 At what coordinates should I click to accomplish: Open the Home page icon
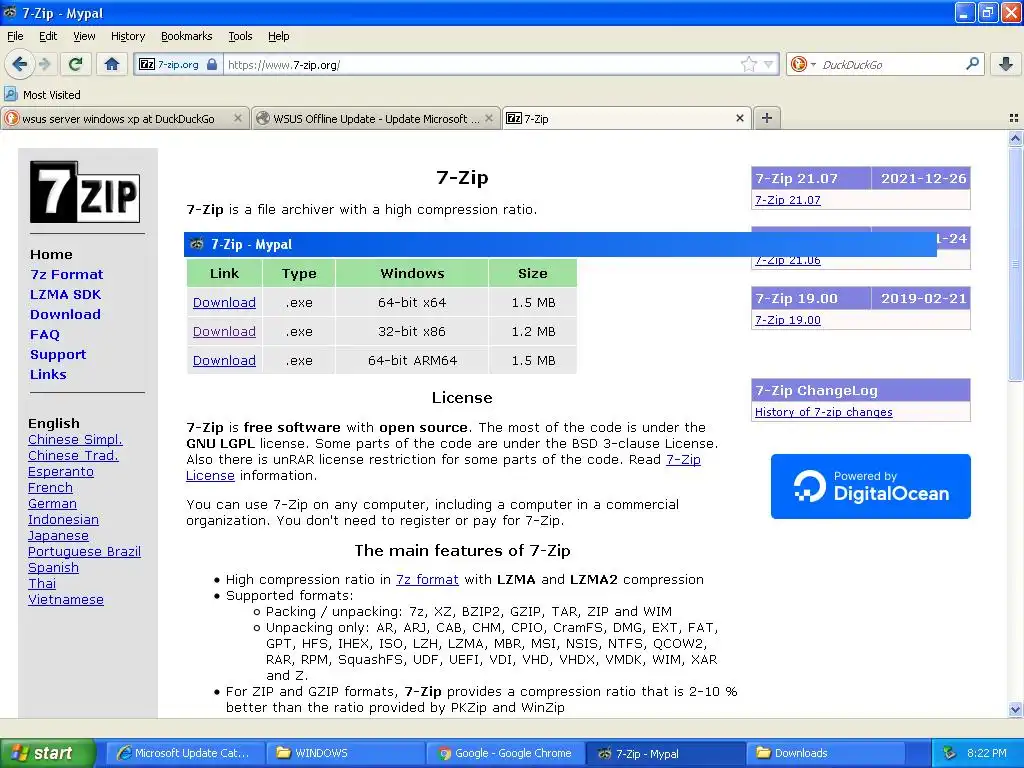tap(112, 64)
